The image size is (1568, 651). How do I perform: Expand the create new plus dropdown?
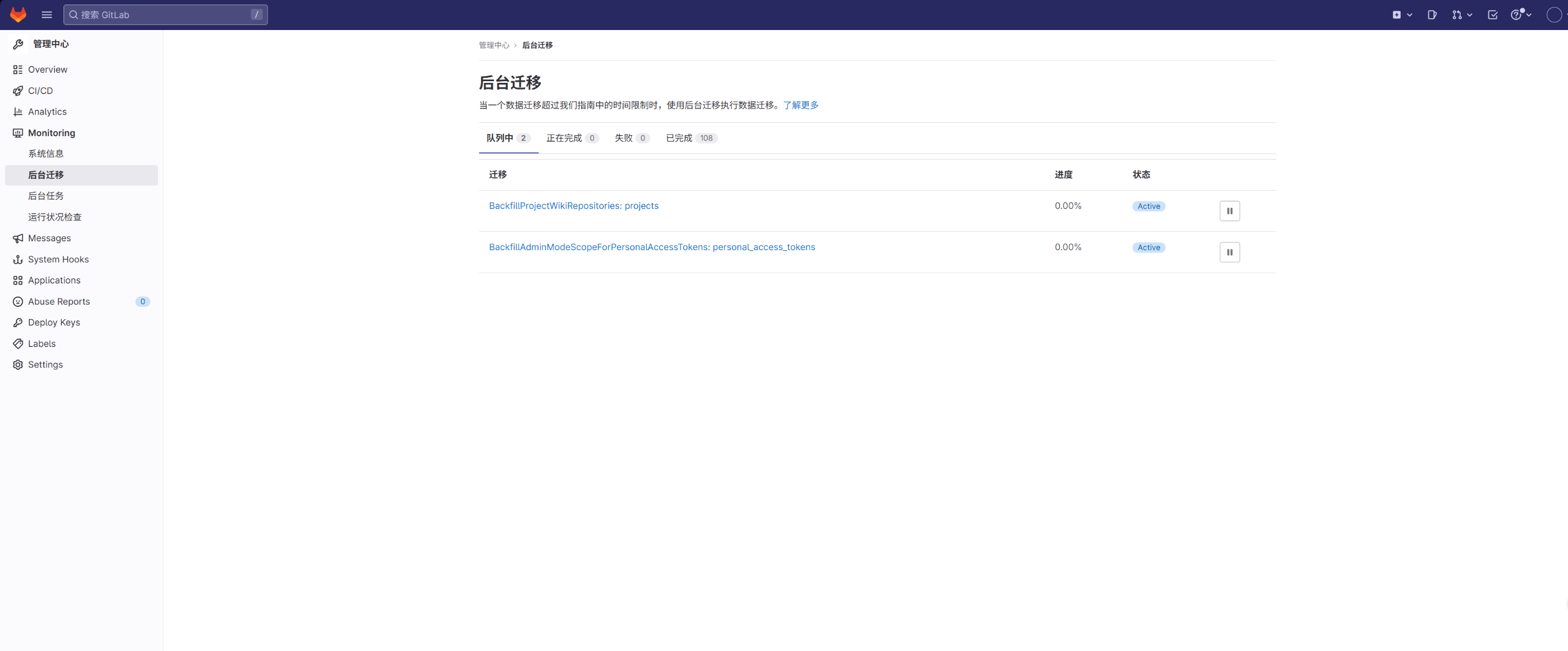(x=1402, y=14)
